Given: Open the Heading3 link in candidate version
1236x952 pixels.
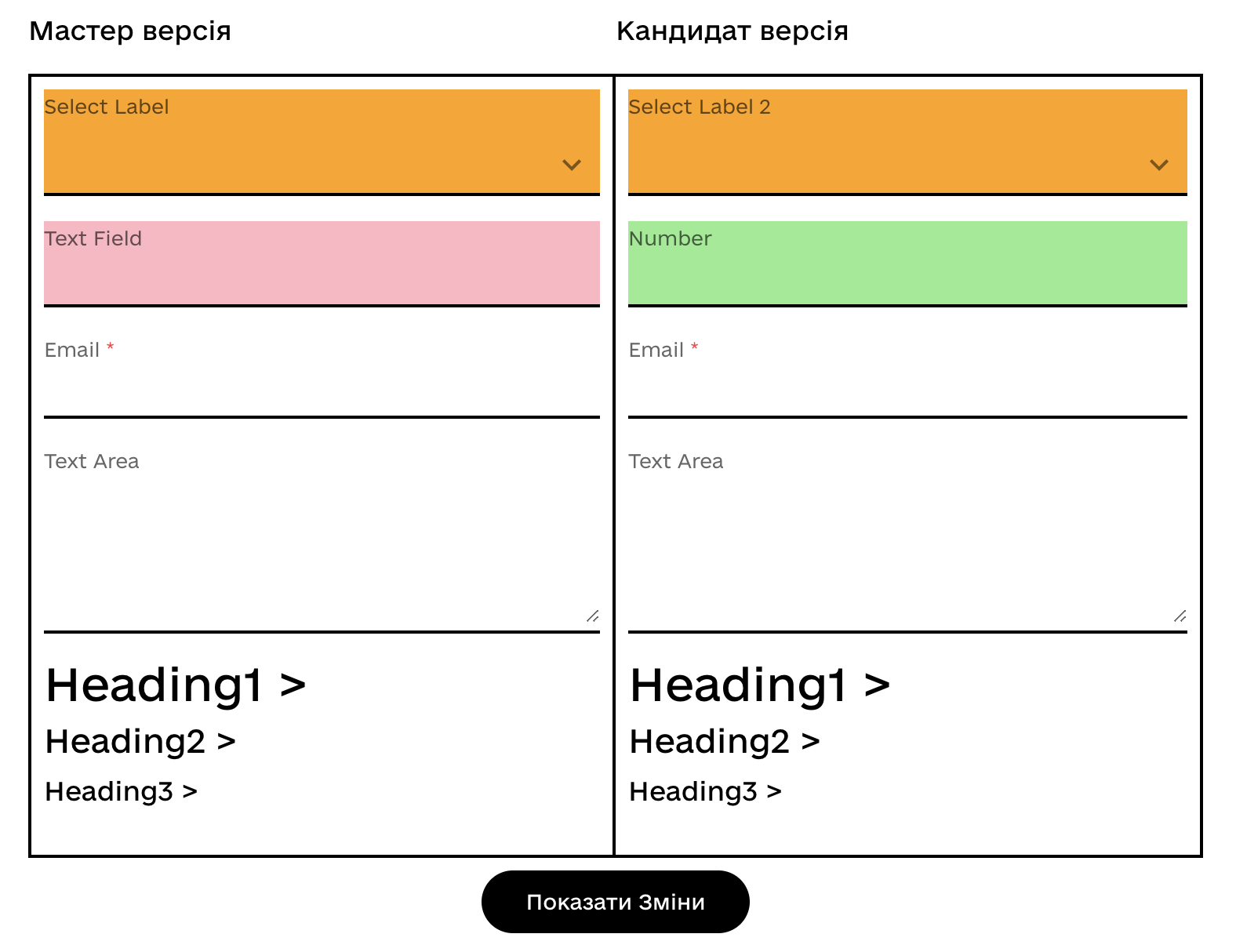Looking at the screenshot, I should tap(706, 792).
